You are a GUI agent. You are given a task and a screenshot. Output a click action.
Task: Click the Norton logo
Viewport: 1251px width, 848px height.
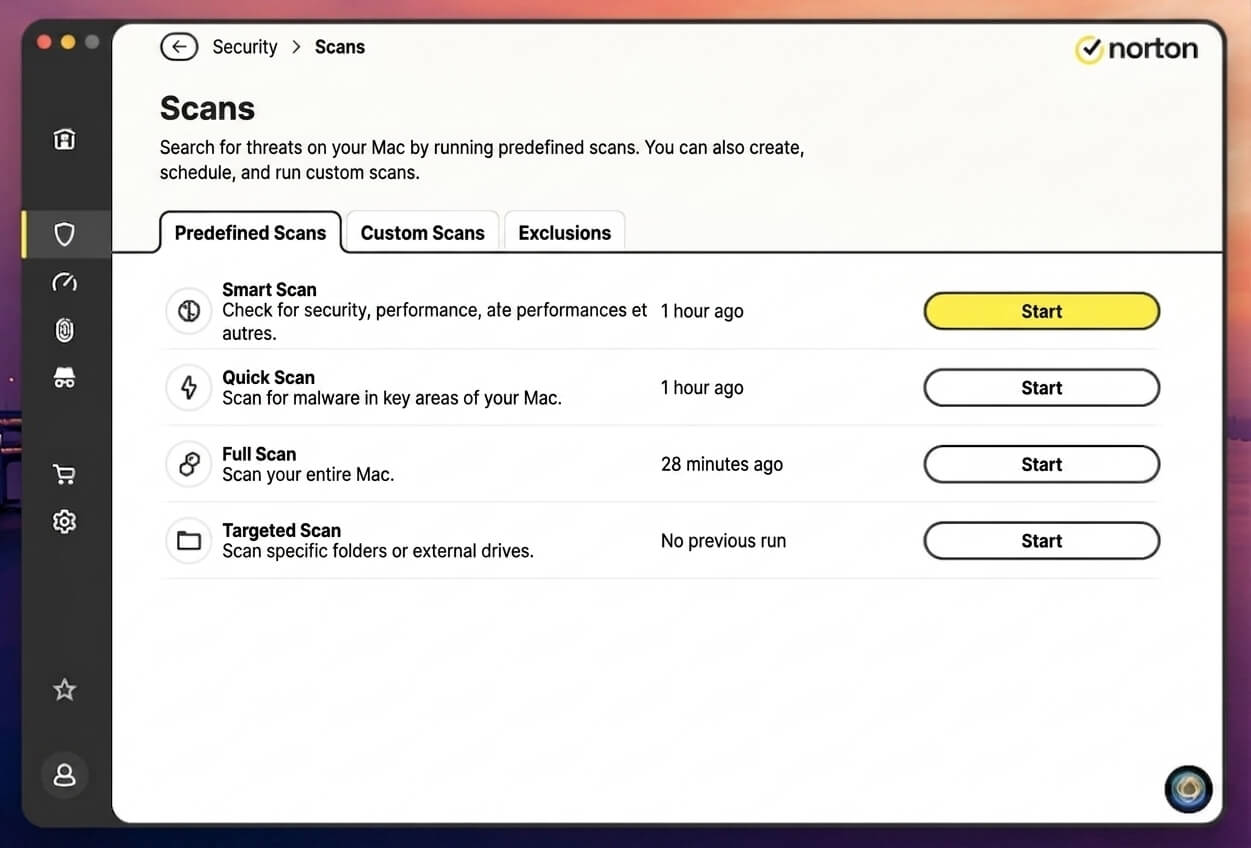(x=1136, y=48)
